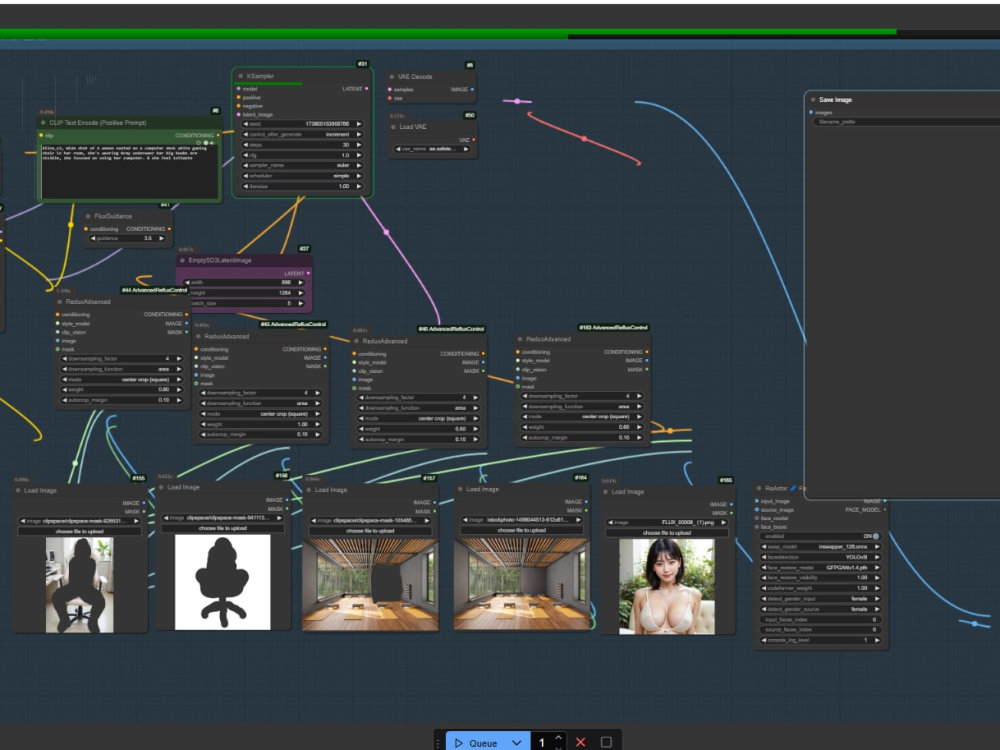This screenshot has width=1000, height=750.
Task: Decrease denoise with its left arrow
Action: [246, 186]
